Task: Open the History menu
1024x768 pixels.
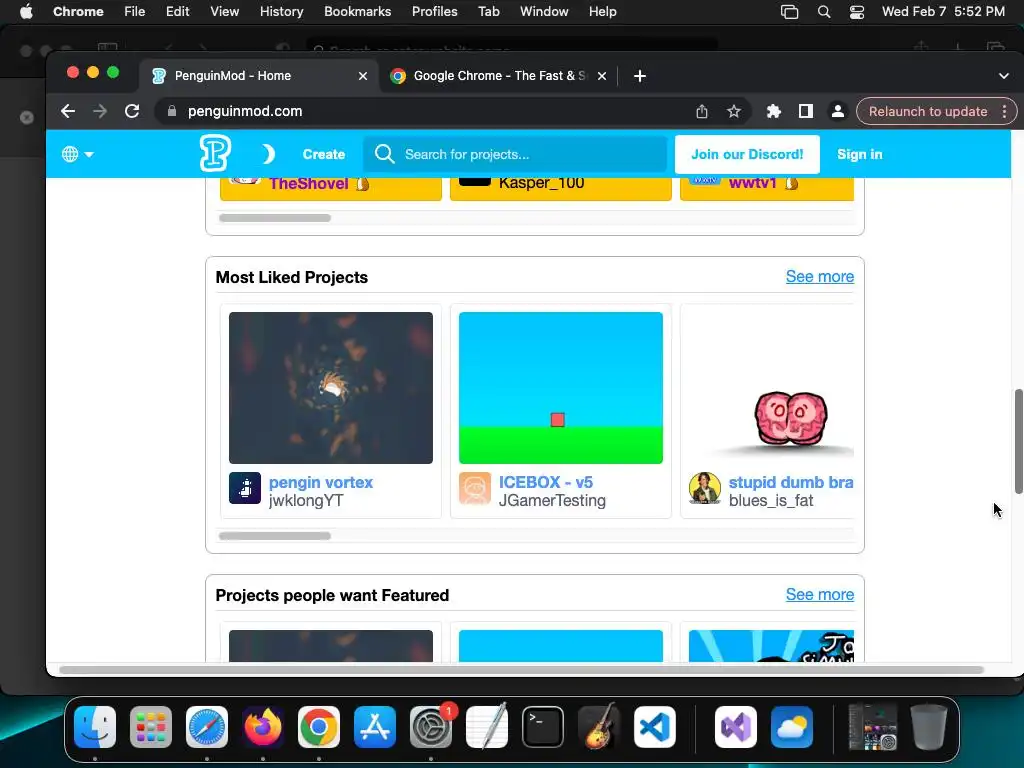Action: [281, 12]
